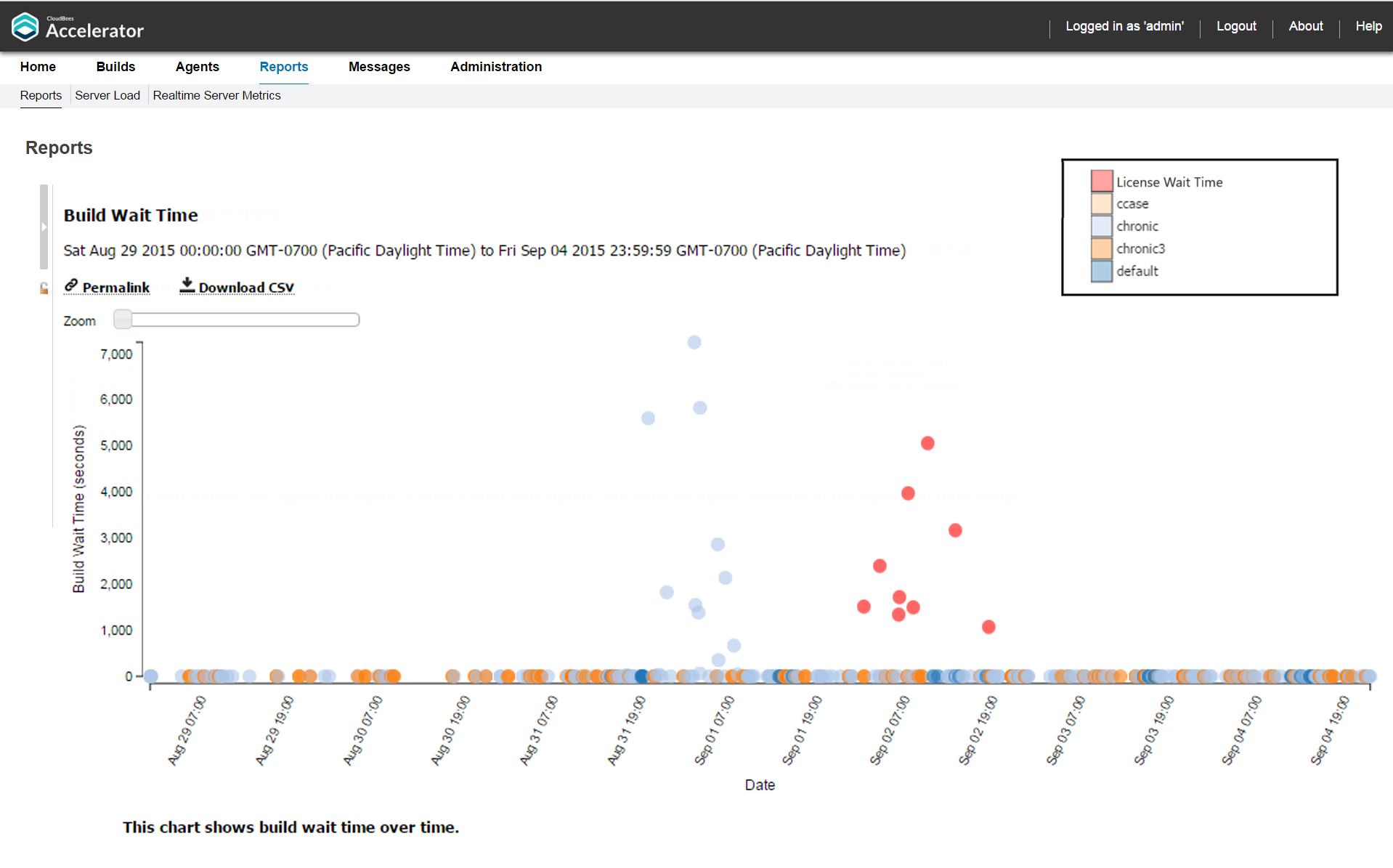Click the ccase legend color swatch

[x=1102, y=203]
